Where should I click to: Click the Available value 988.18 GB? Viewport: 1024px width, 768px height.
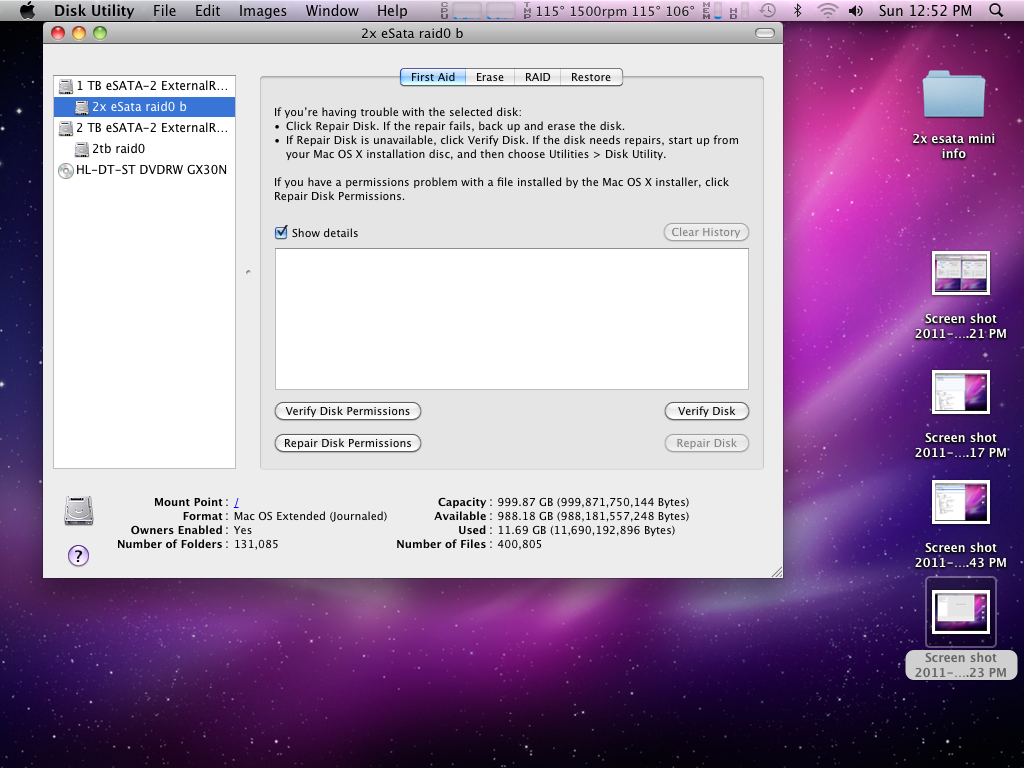click(593, 516)
